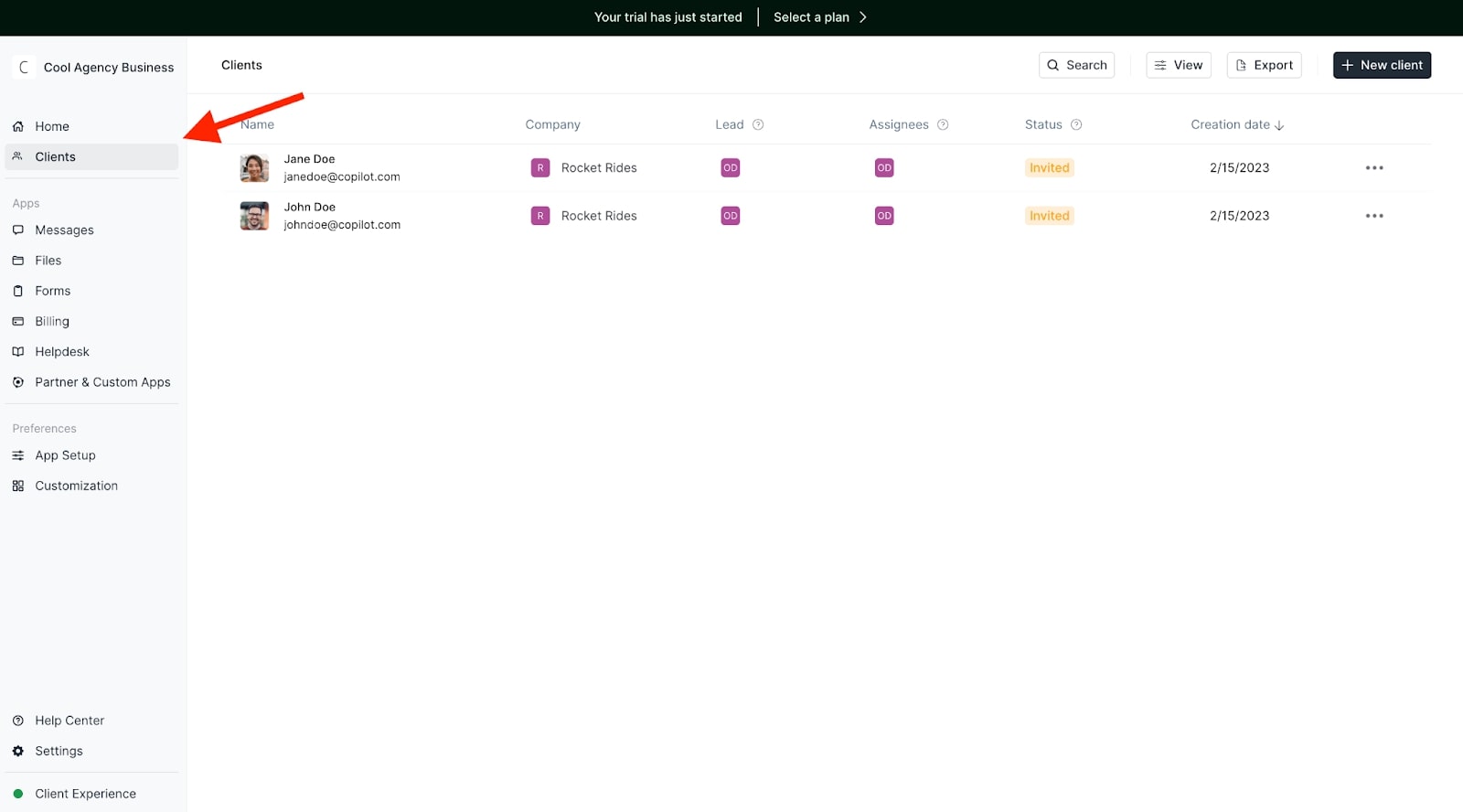1463x812 pixels.
Task: Click the Cool Agency Business logo icon
Action: (25, 68)
